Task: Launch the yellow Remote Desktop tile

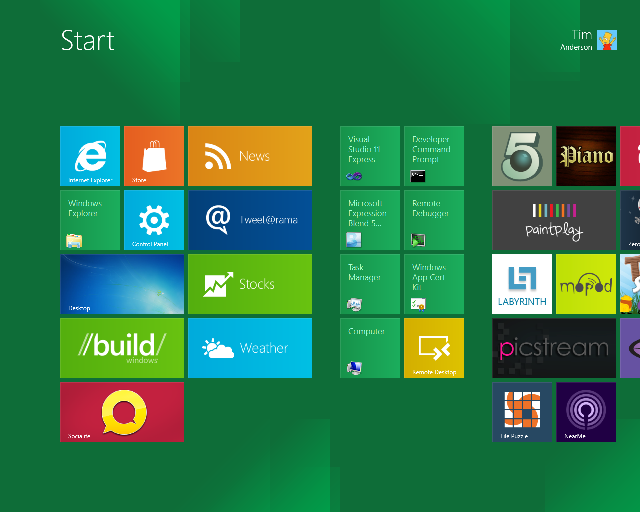Action: [434, 348]
